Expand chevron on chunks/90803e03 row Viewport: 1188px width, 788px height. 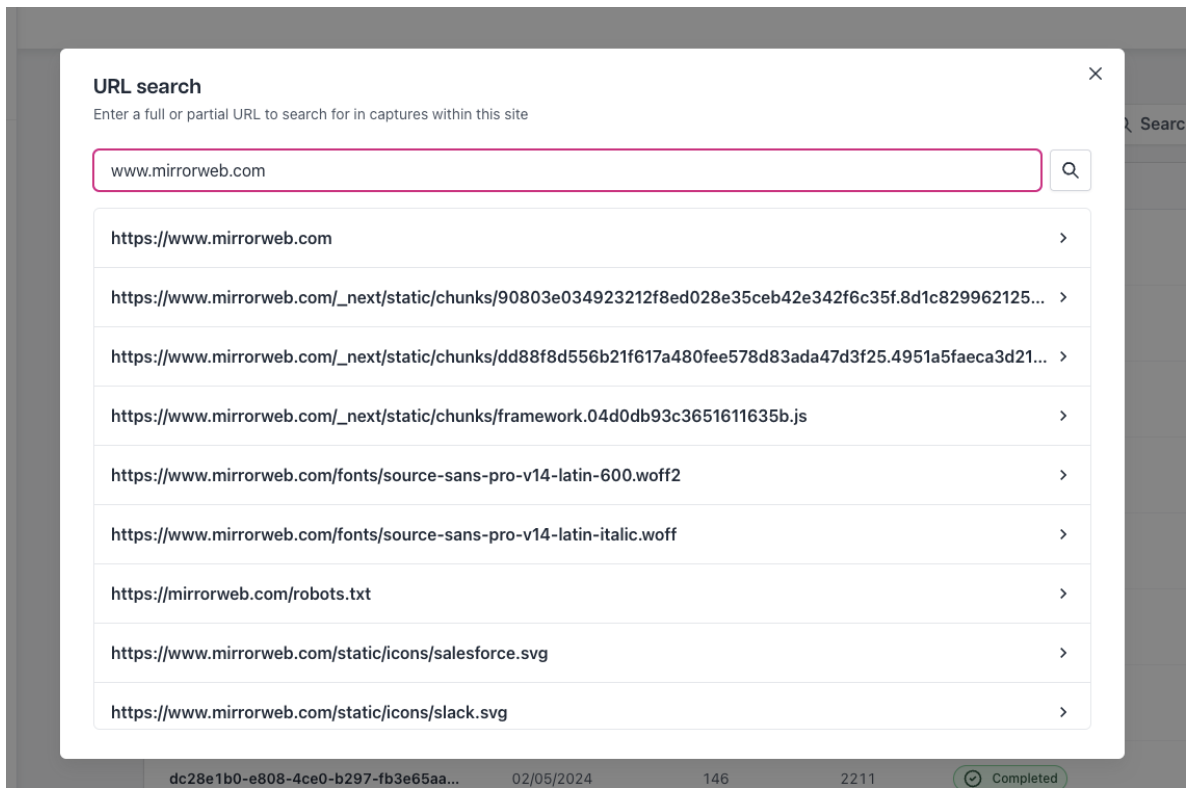click(1063, 297)
